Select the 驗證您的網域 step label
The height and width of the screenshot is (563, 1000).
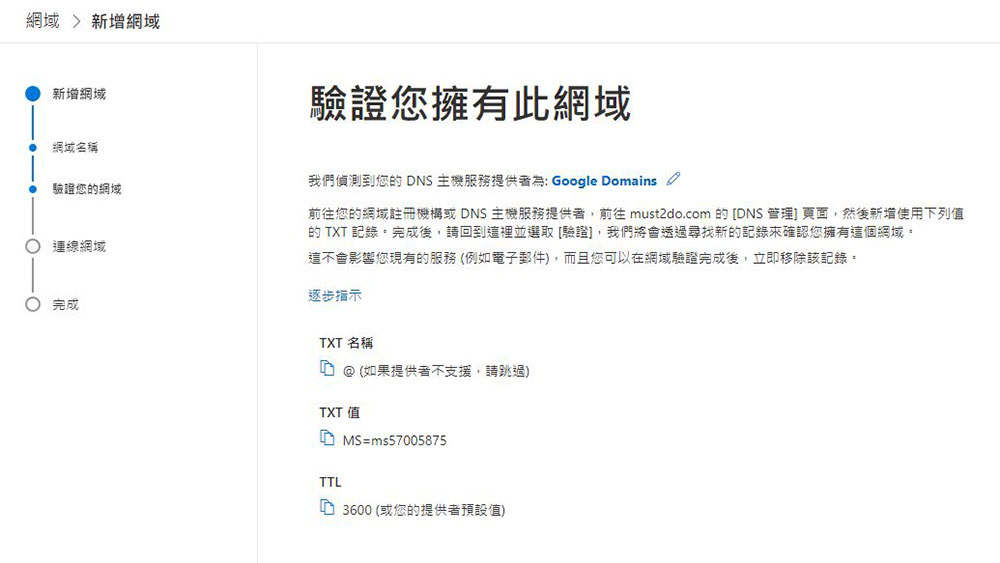[x=87, y=189]
